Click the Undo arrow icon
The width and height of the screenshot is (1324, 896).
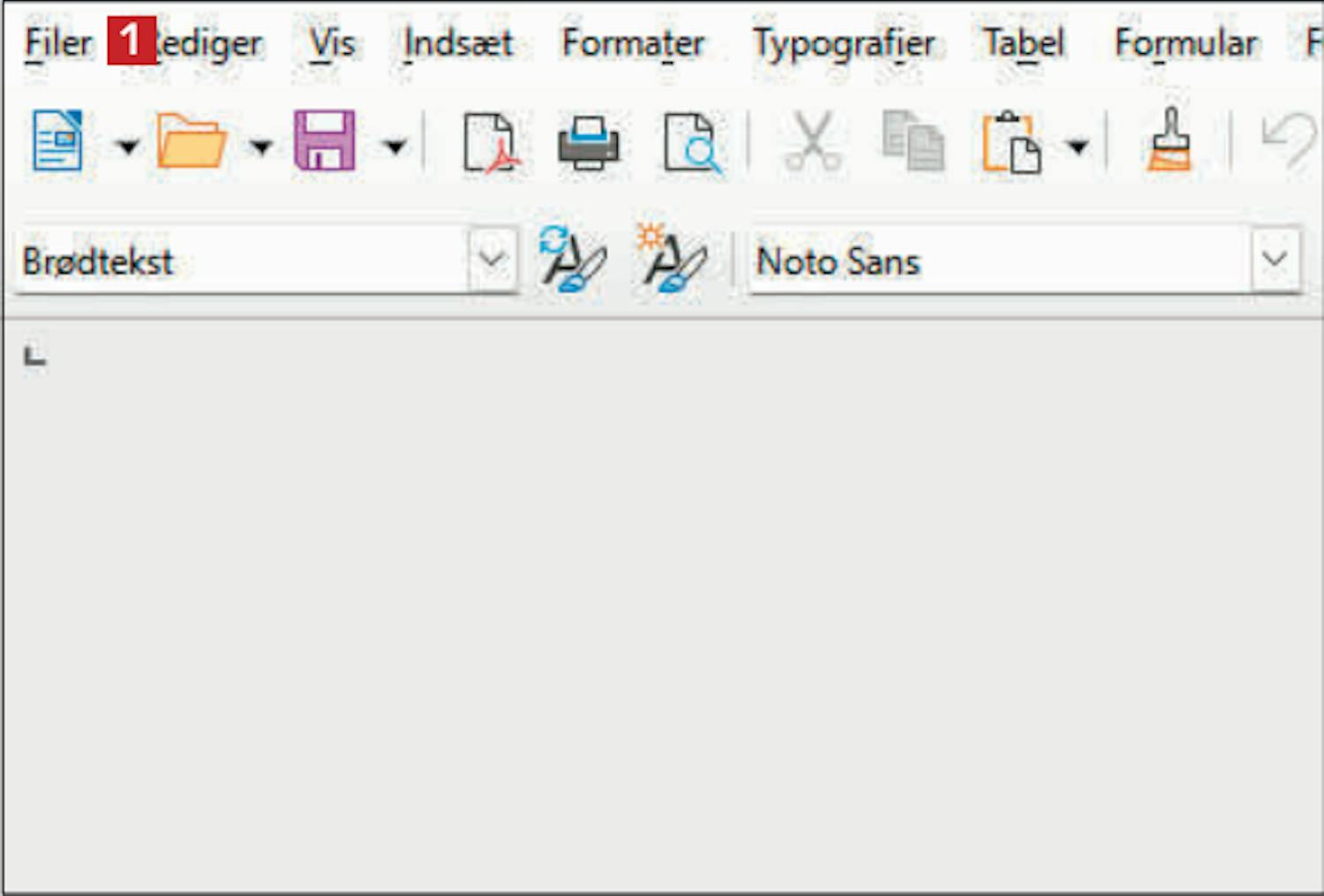pos(1288,141)
